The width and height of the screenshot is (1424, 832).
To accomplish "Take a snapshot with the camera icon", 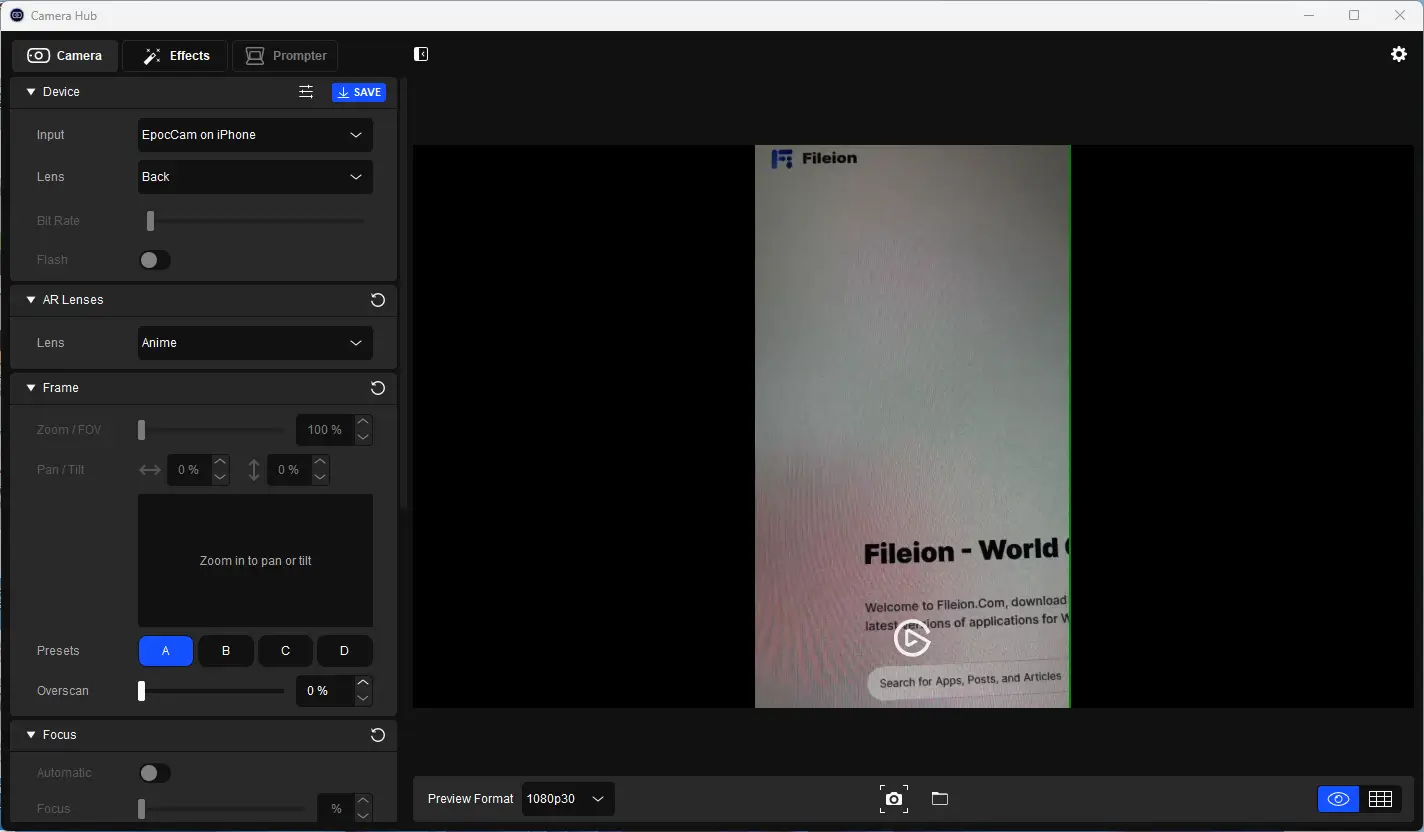I will [x=894, y=799].
